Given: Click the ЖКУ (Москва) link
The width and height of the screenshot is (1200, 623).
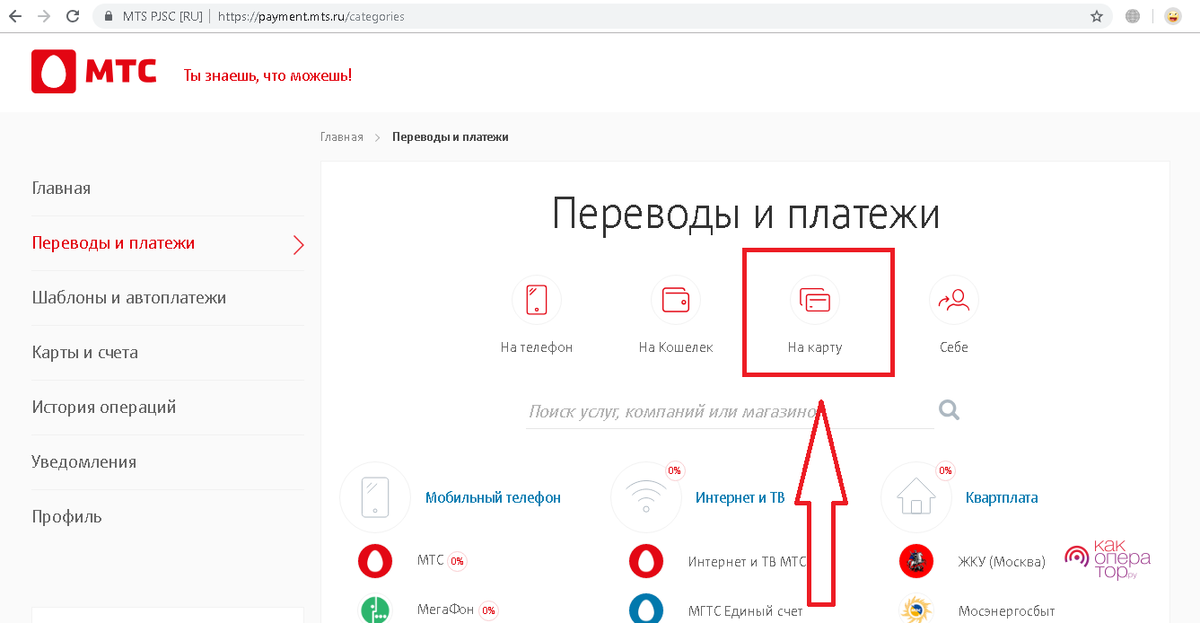Looking at the screenshot, I should coord(1002,562).
